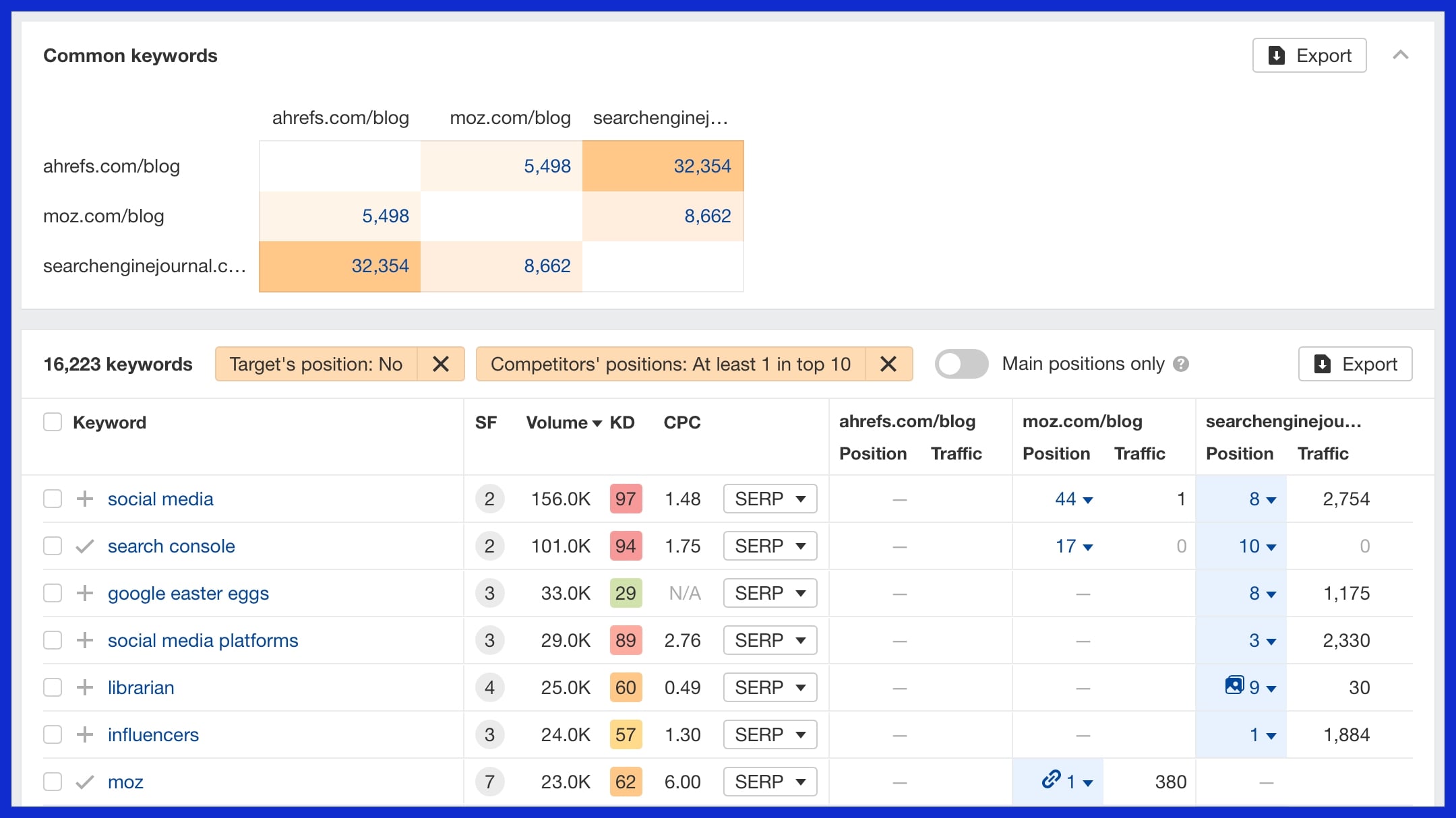Remove the Competitors' positions filter
Screen dimensions: 1456x818
click(888, 364)
